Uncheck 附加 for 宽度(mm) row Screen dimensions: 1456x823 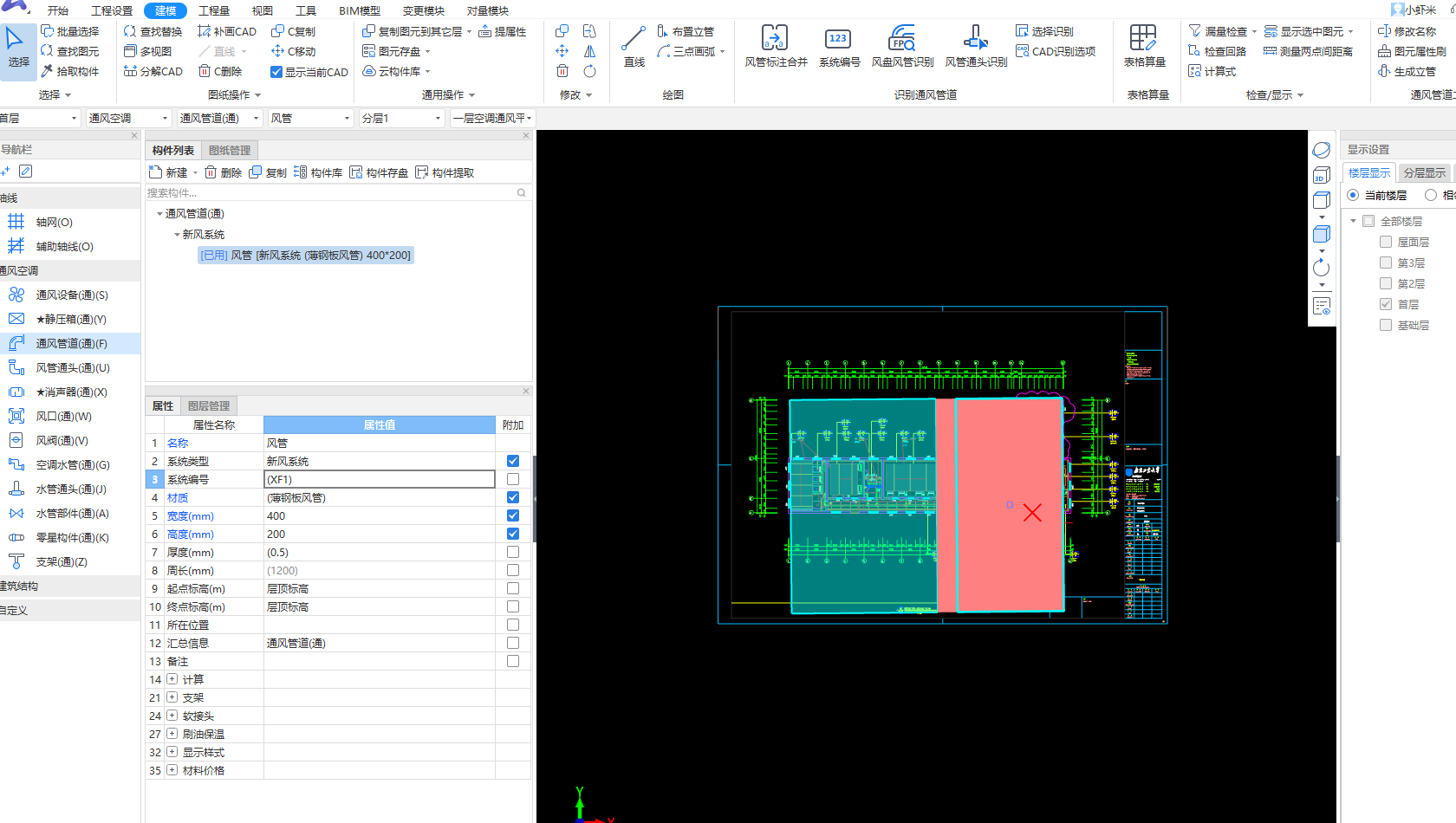click(x=513, y=515)
